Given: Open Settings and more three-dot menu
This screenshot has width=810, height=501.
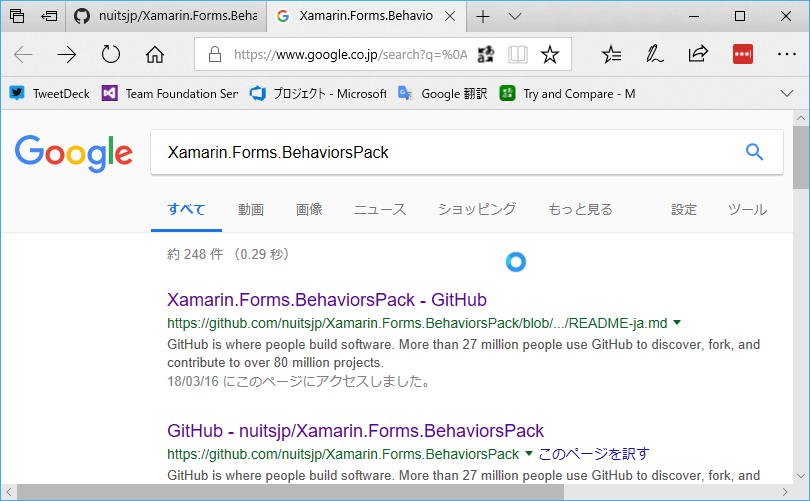Looking at the screenshot, I should coord(786,54).
